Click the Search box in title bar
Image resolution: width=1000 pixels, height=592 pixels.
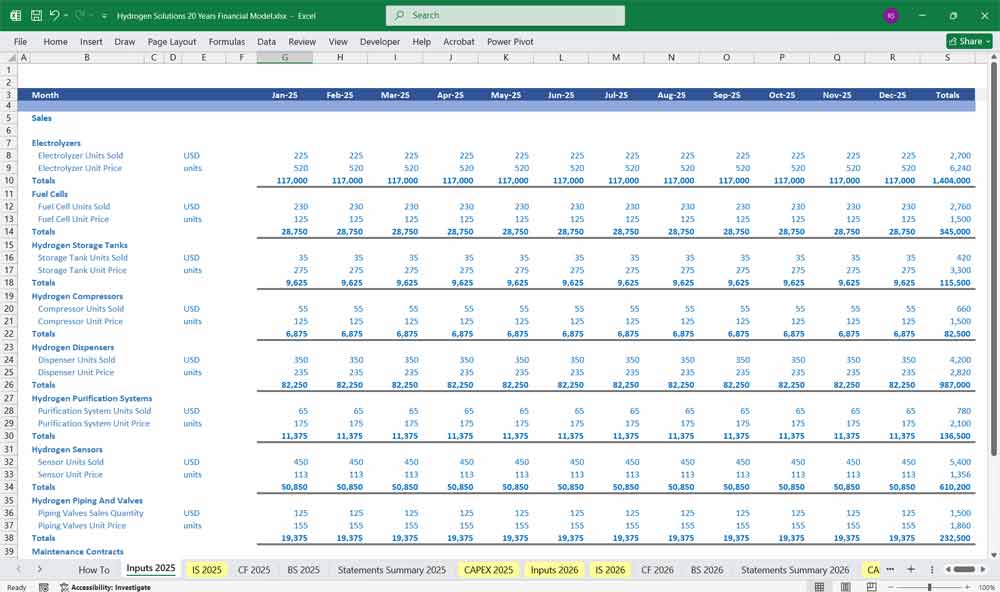(505, 16)
